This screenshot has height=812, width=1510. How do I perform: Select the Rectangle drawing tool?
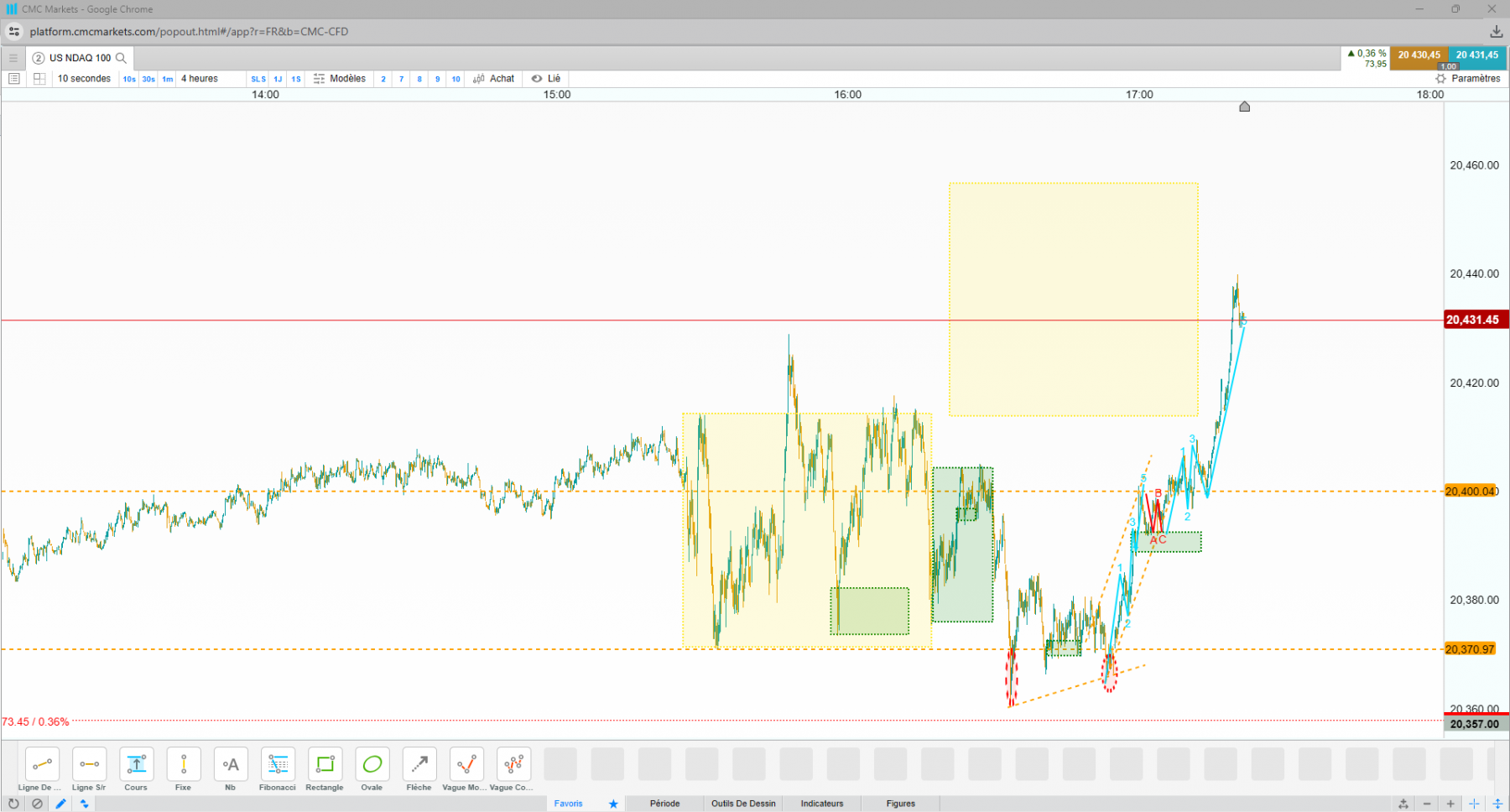325,769
